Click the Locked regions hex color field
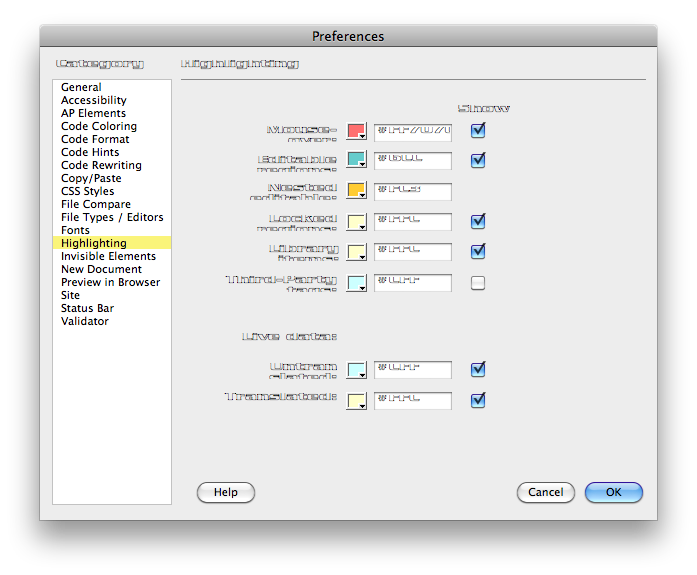Screen dimensions: 697x575 [413, 222]
